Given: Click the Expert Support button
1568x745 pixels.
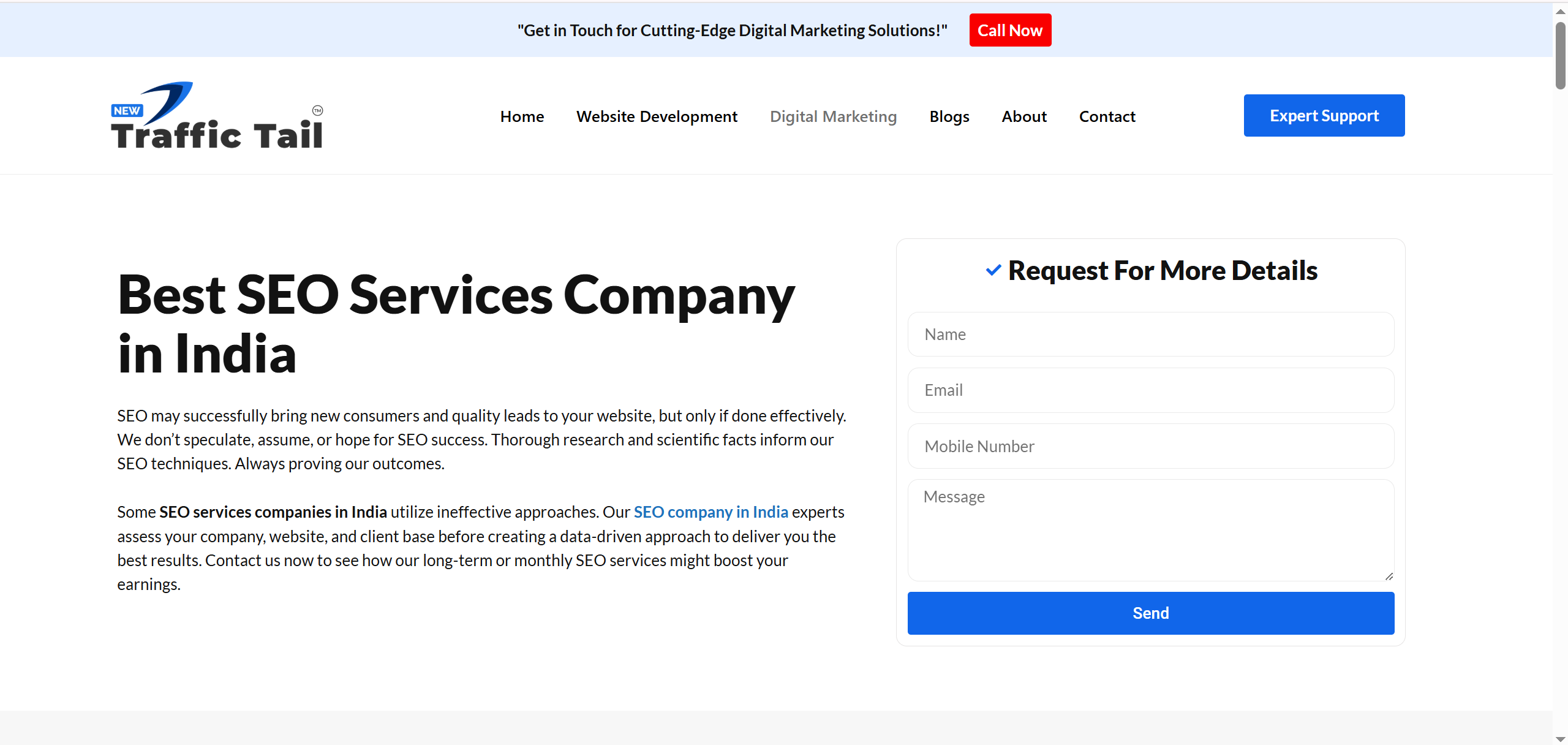Looking at the screenshot, I should click(1324, 115).
